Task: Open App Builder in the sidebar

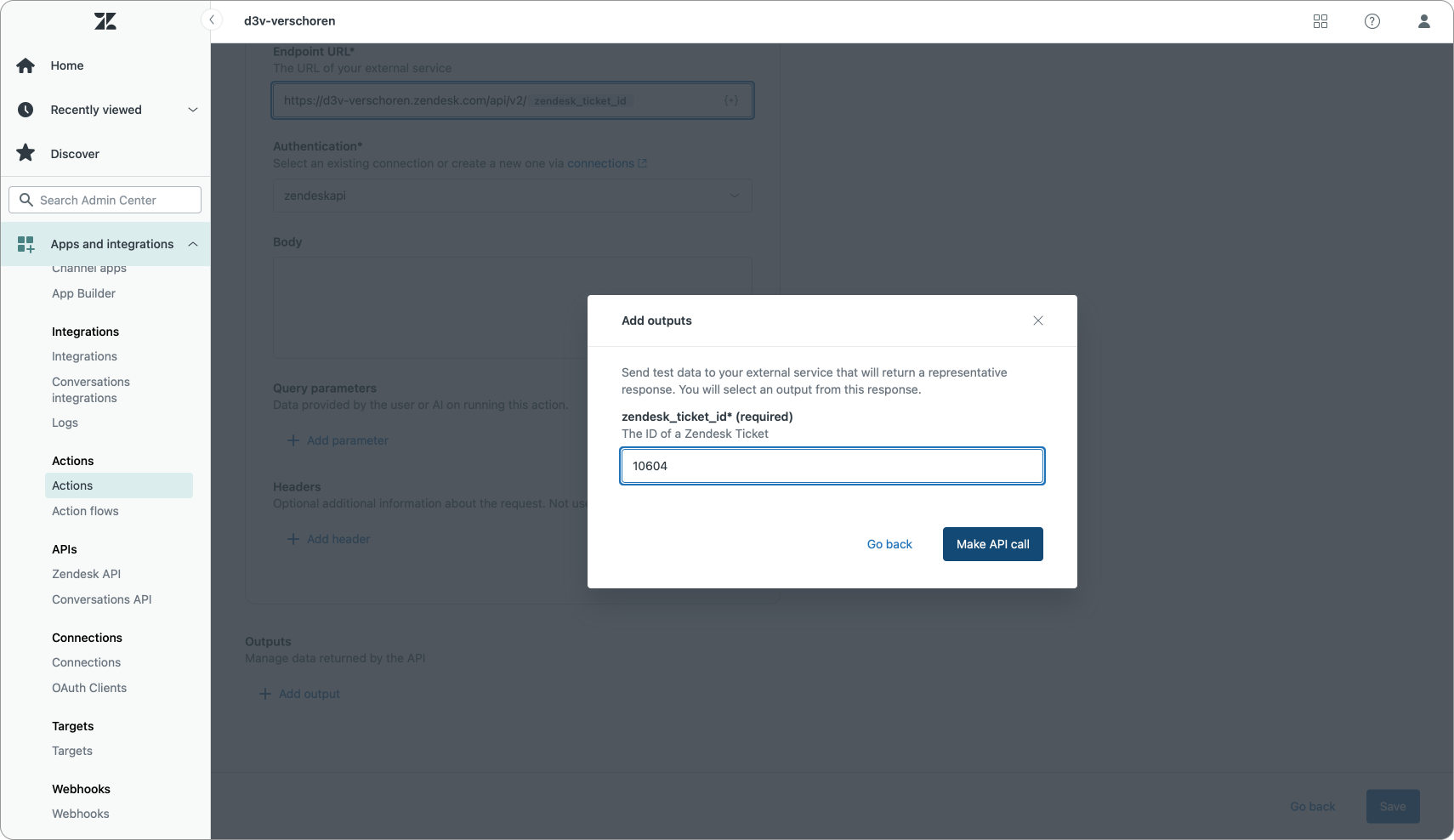Action: (x=83, y=293)
